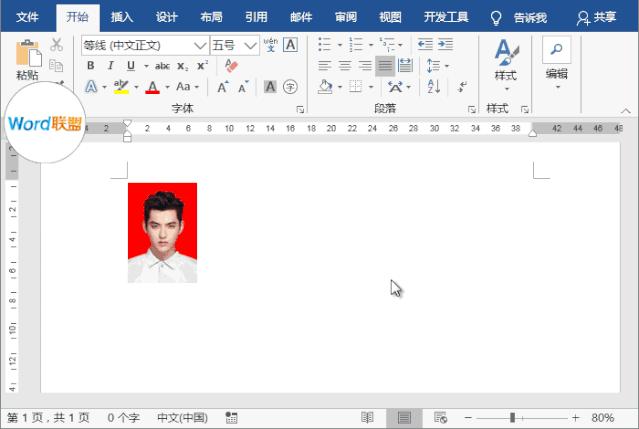639x429 pixels.
Task: Click the Clear Formatting eraser icon
Action: point(231,66)
